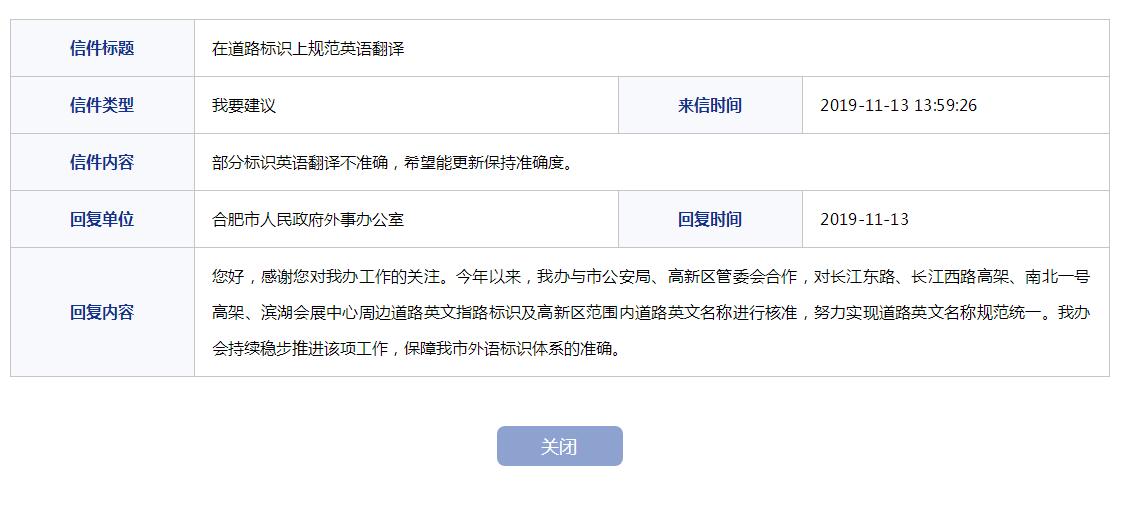Select the 信件标题 label cell

click(102, 48)
